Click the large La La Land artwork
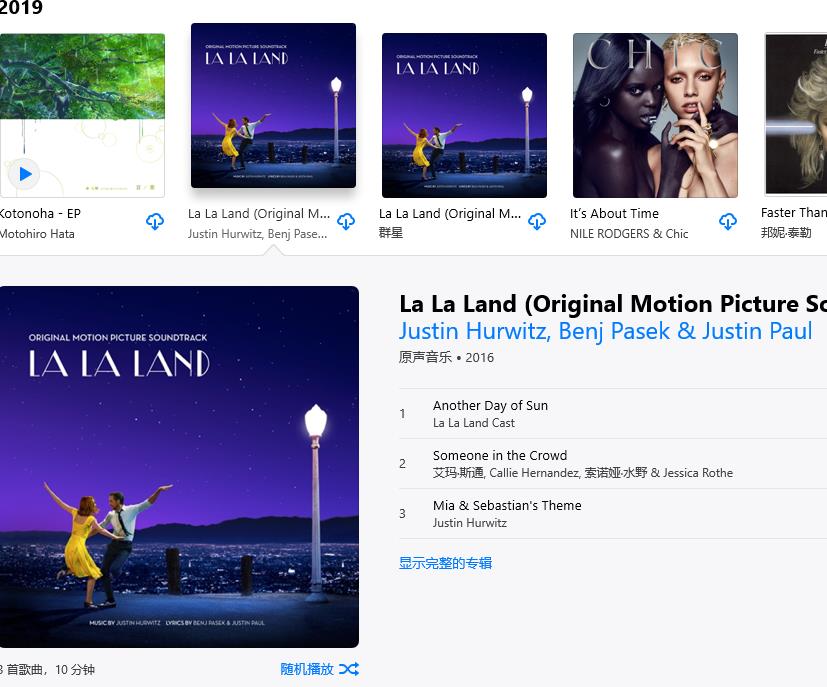 (x=179, y=467)
